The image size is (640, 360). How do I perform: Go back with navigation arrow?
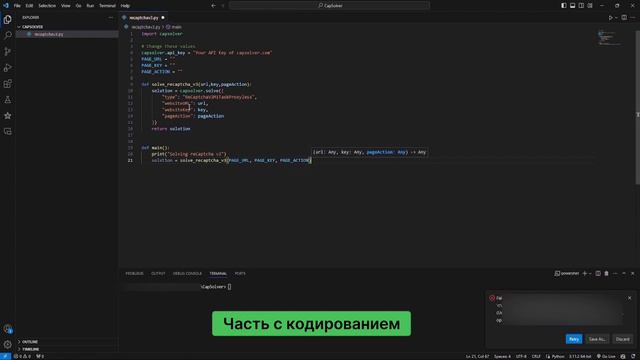(x=213, y=6)
